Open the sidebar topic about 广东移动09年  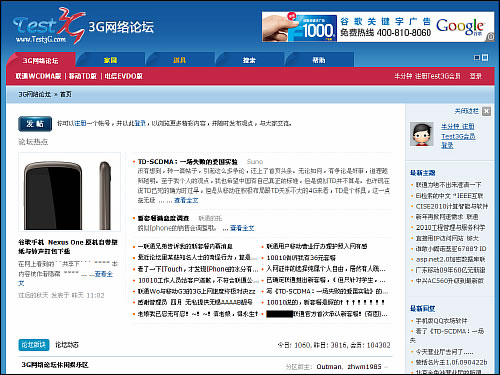pyautogui.click(x=450, y=270)
